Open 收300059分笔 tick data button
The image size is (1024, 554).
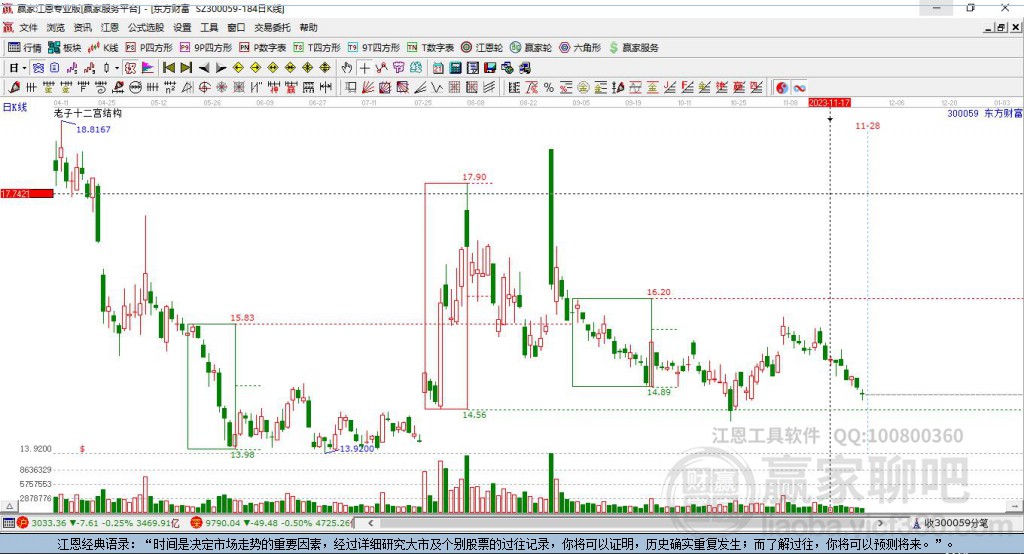(x=950, y=523)
